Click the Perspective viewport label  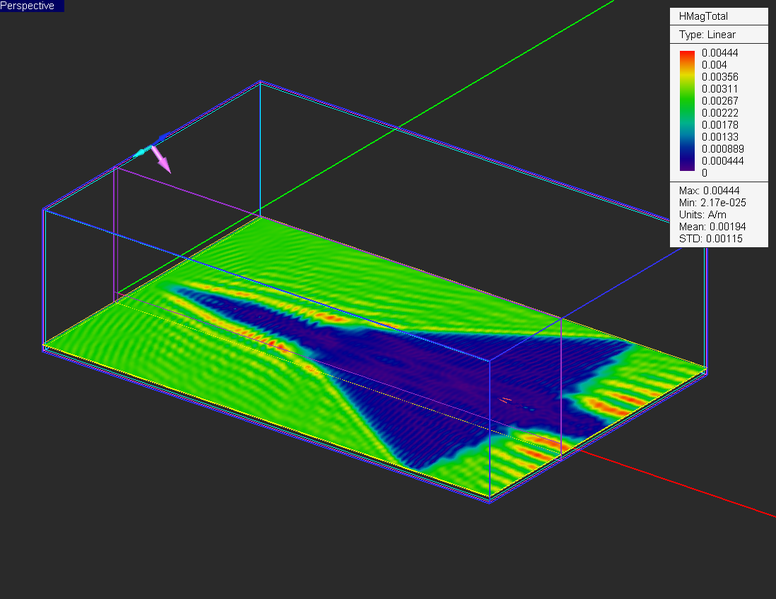(x=27, y=6)
